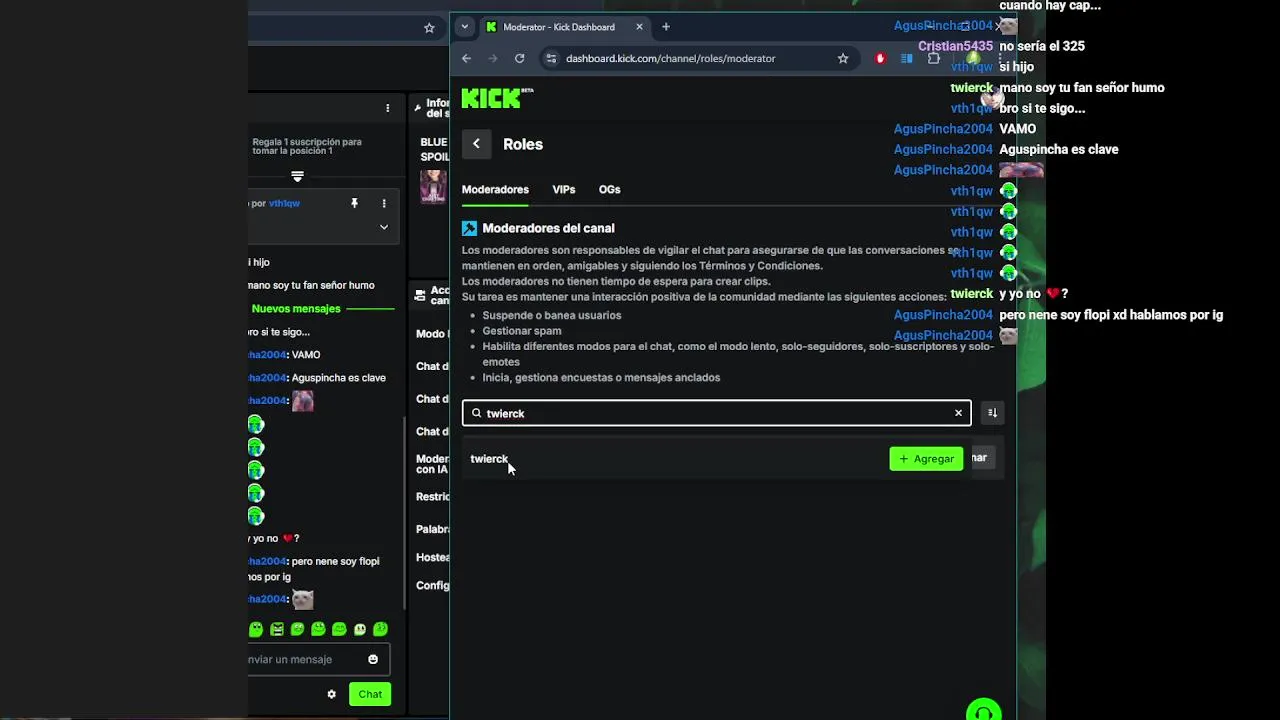Click the browser forward arrow
Image resolution: width=1280 pixels, height=720 pixels.
click(493, 58)
